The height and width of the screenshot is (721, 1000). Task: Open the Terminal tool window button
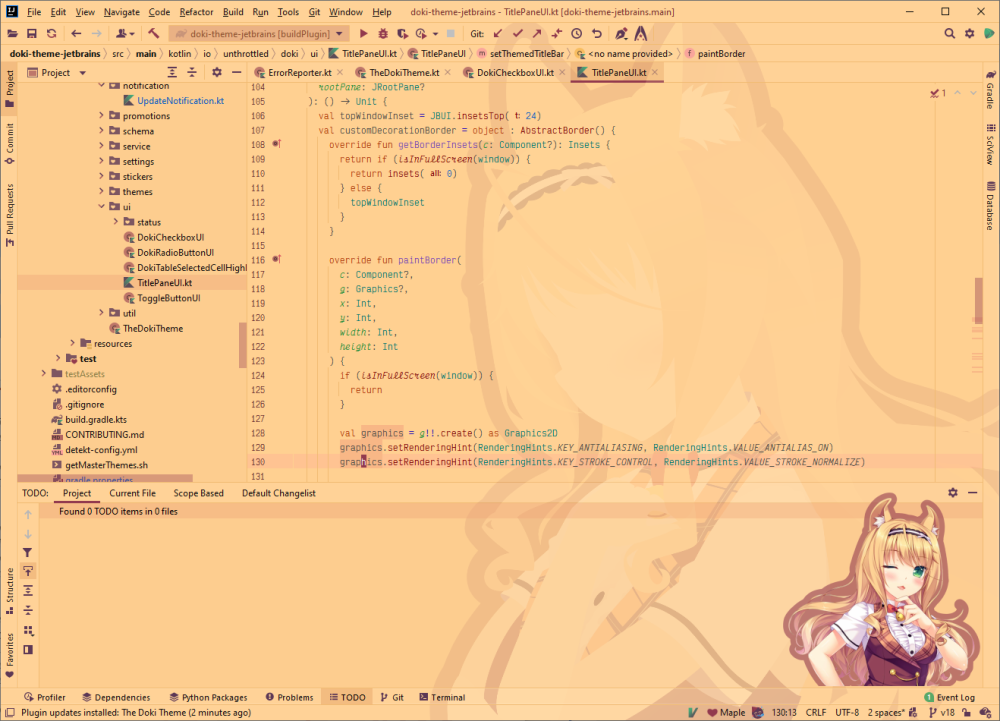(x=442, y=697)
